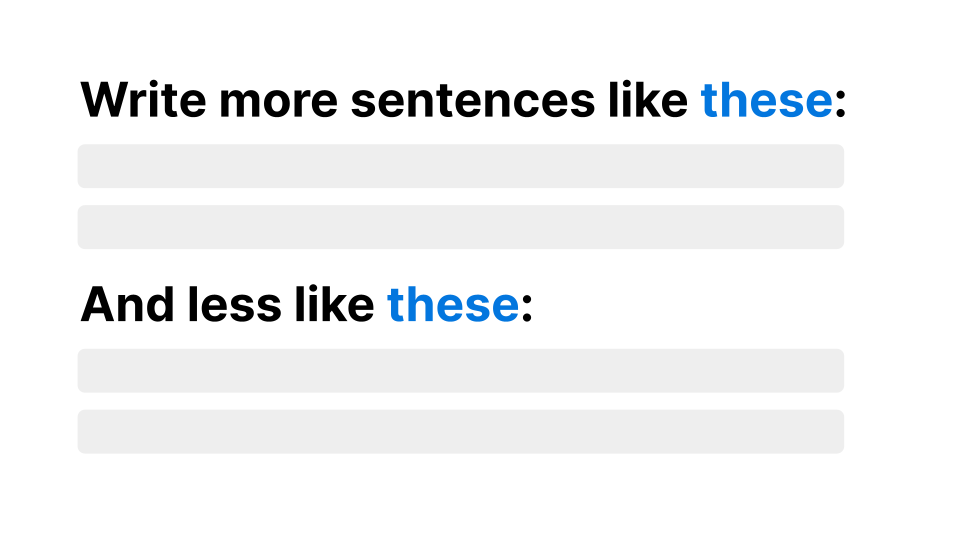
Task: Select the word "Write" in the top heading
Action: pyautogui.click(x=143, y=100)
